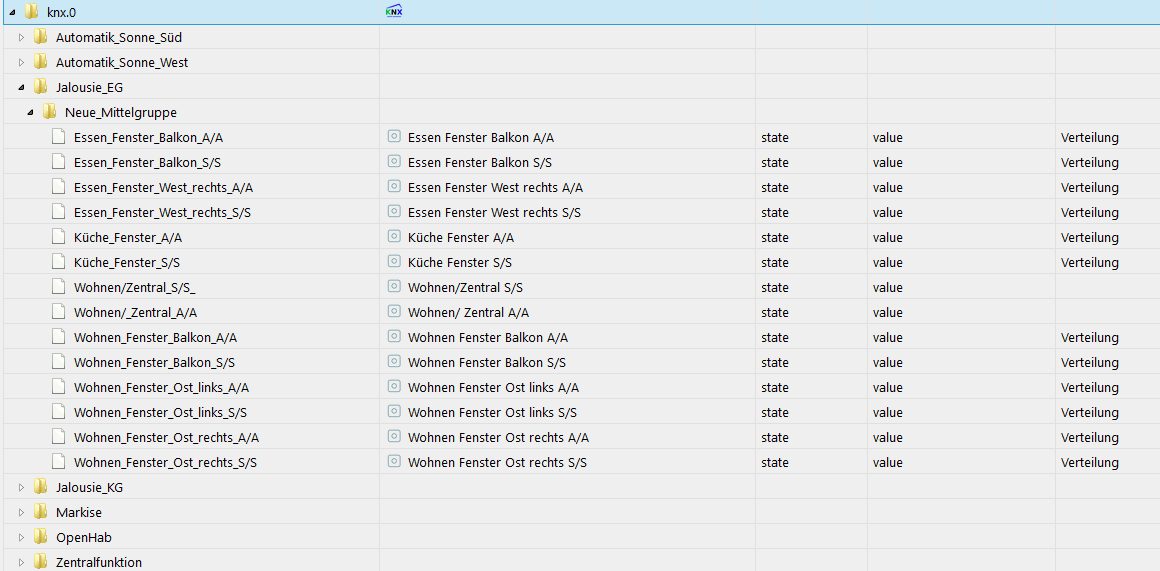Viewport: 1160px width, 571px height.
Task: Expand the Jalousie_KG folder
Action: coord(21,487)
